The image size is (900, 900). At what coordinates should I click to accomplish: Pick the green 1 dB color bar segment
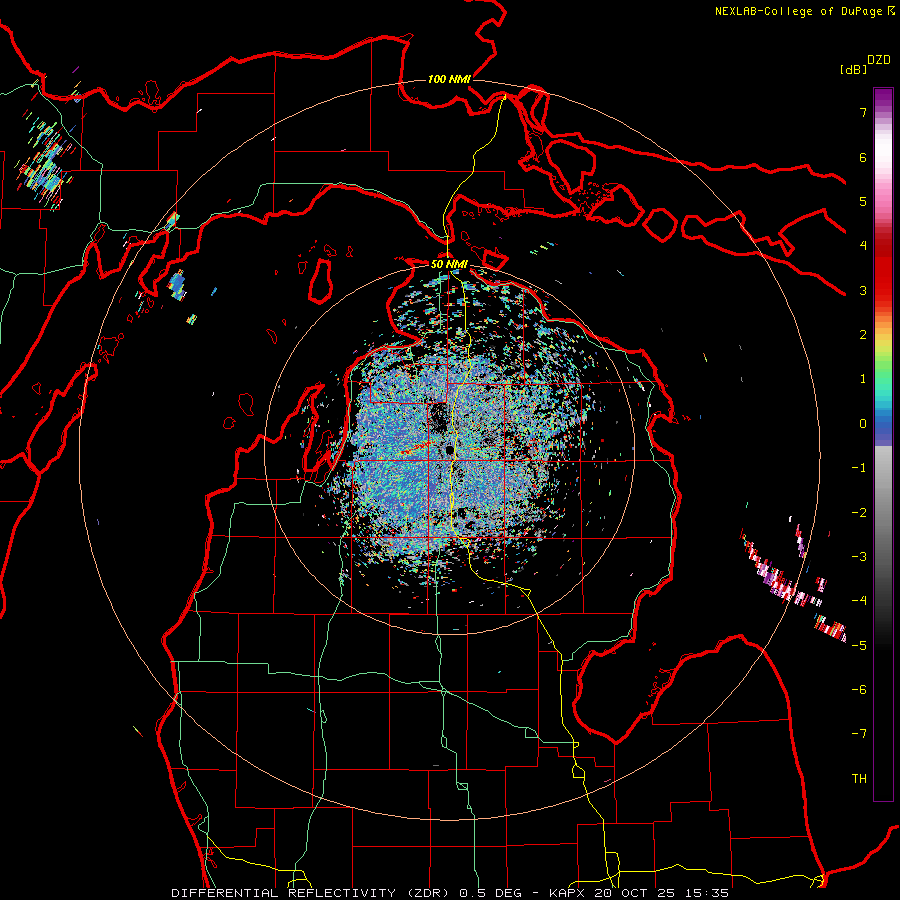pos(883,379)
